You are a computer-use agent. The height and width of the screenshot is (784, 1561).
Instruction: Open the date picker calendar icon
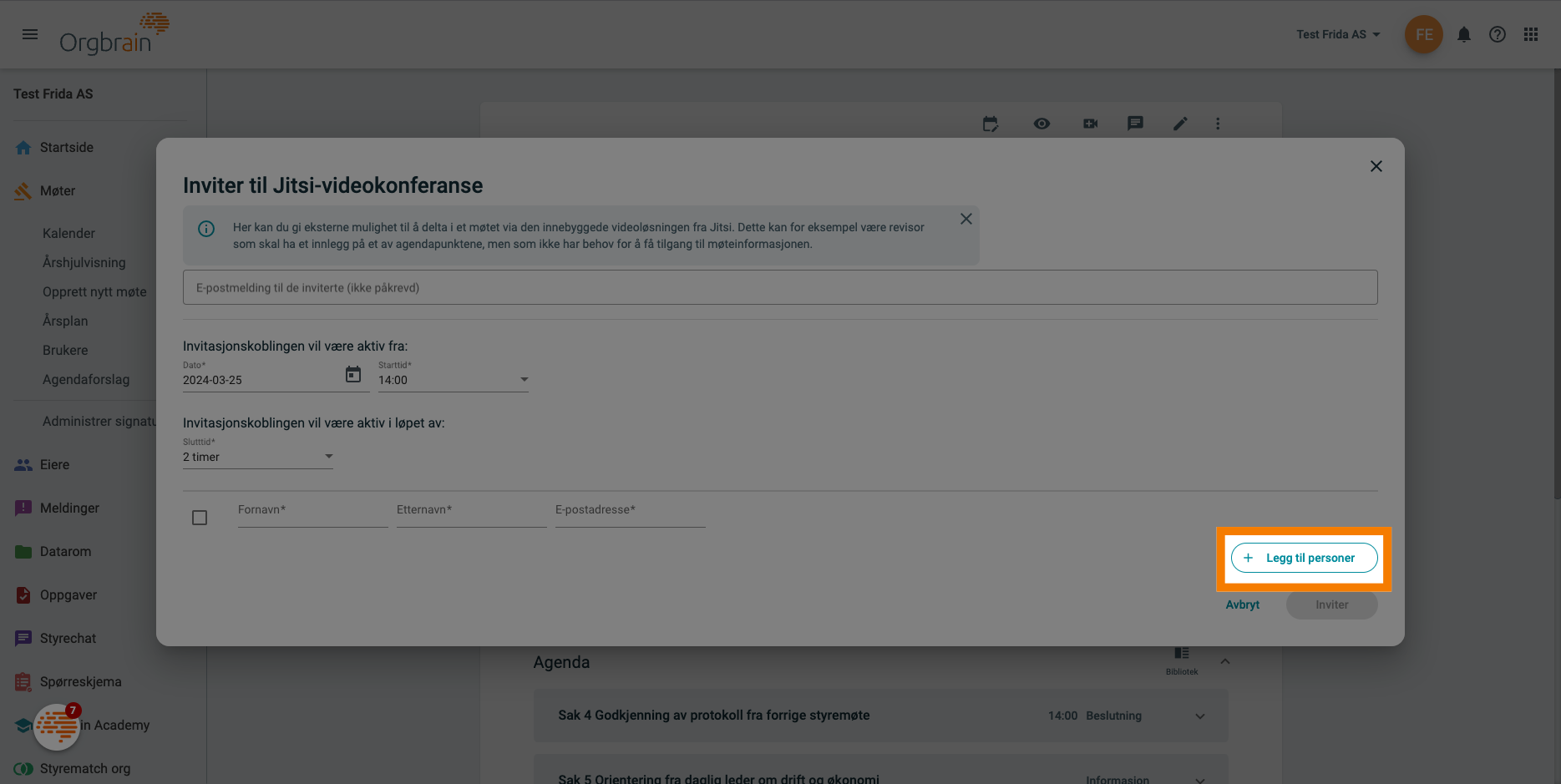click(353, 374)
